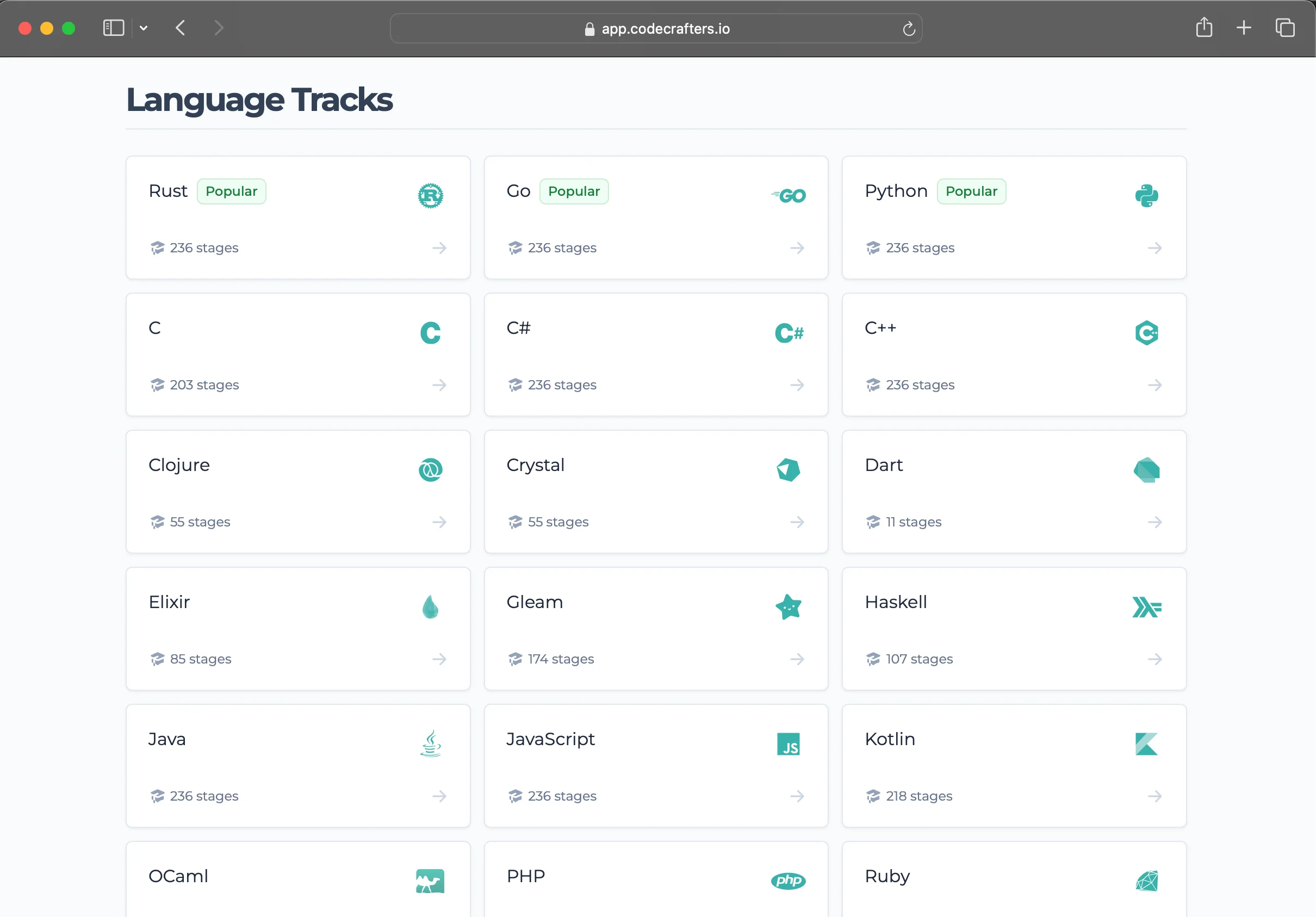Click the Elixir droplet icon

(x=431, y=607)
